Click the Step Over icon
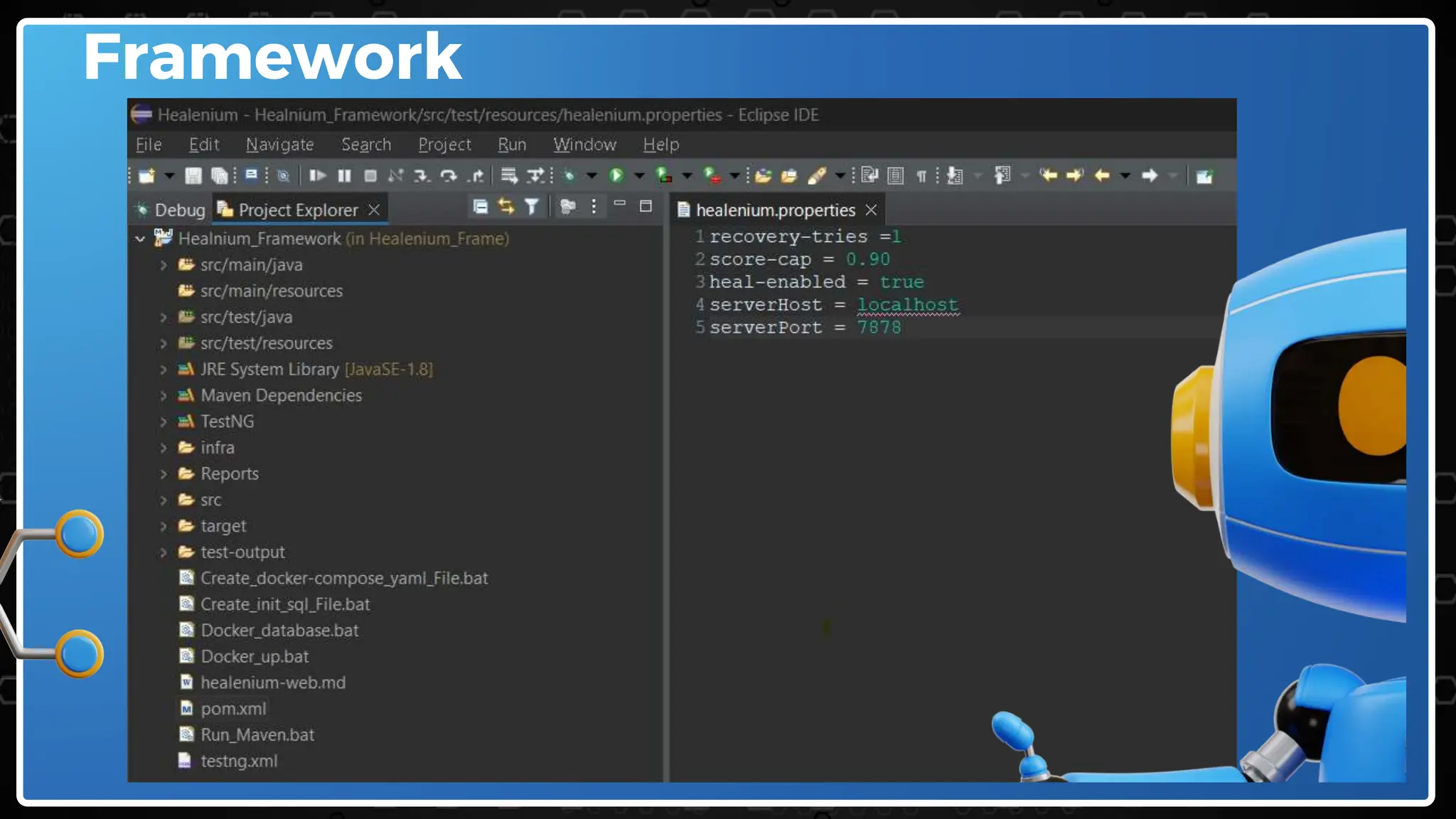Screen dimensions: 1456x819 (x=448, y=176)
